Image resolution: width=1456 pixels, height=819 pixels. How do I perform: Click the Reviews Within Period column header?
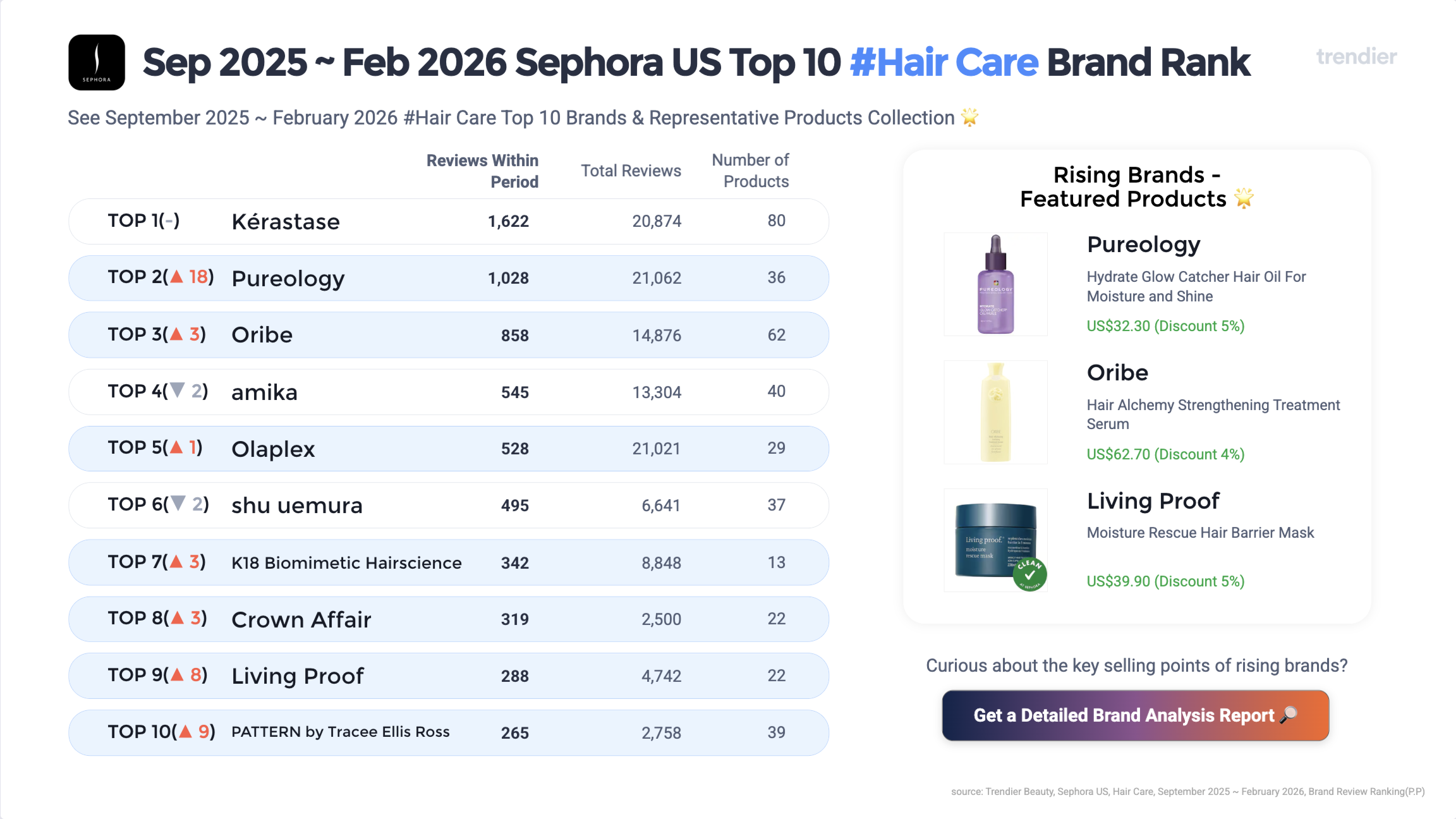tap(482, 171)
